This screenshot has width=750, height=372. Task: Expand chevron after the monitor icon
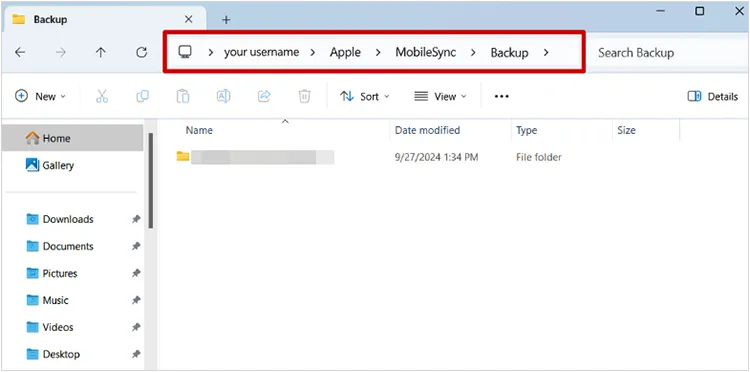pyautogui.click(x=210, y=53)
